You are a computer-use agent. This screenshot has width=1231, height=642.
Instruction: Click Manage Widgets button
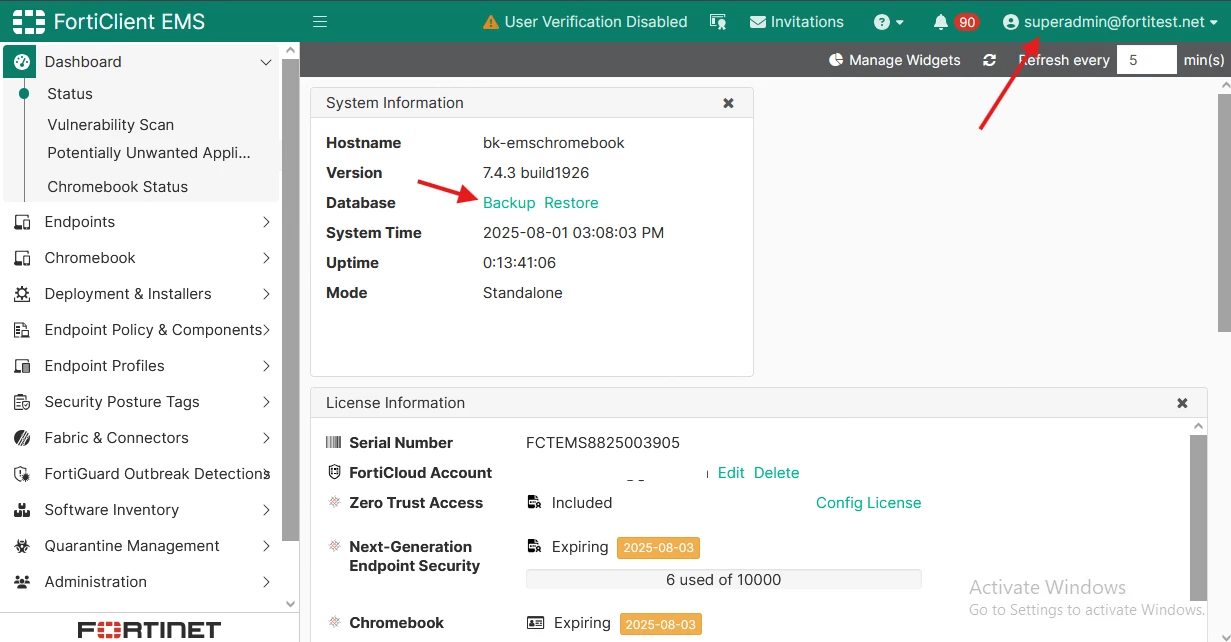(895, 60)
